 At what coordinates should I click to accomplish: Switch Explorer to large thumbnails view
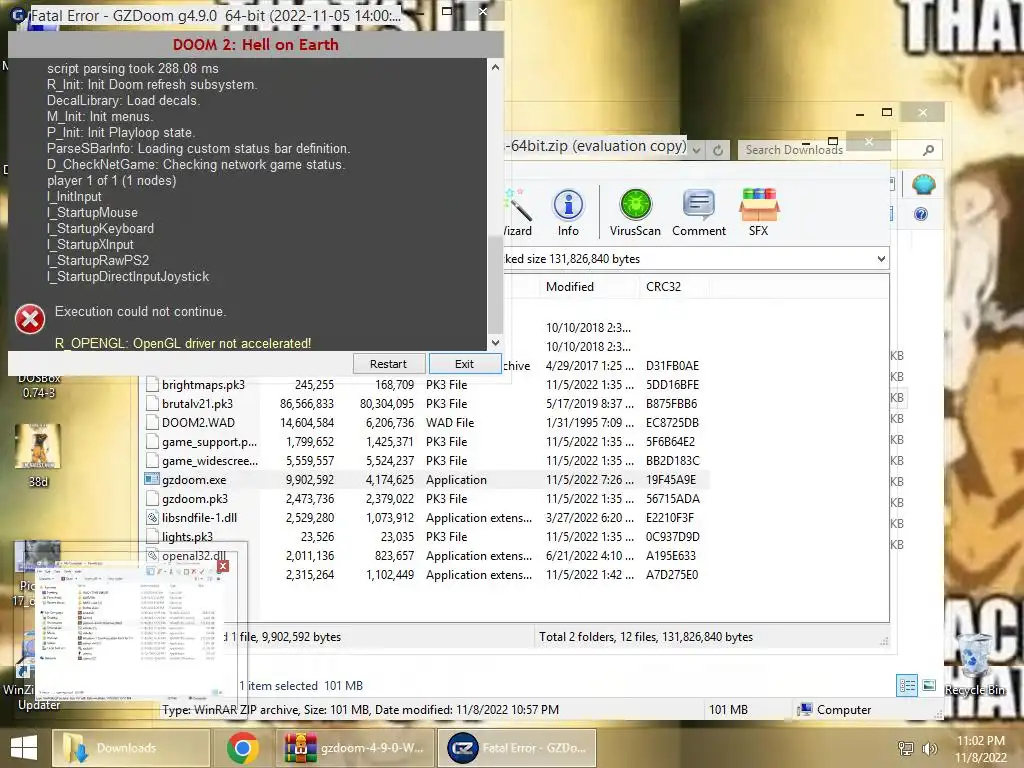tap(929, 686)
